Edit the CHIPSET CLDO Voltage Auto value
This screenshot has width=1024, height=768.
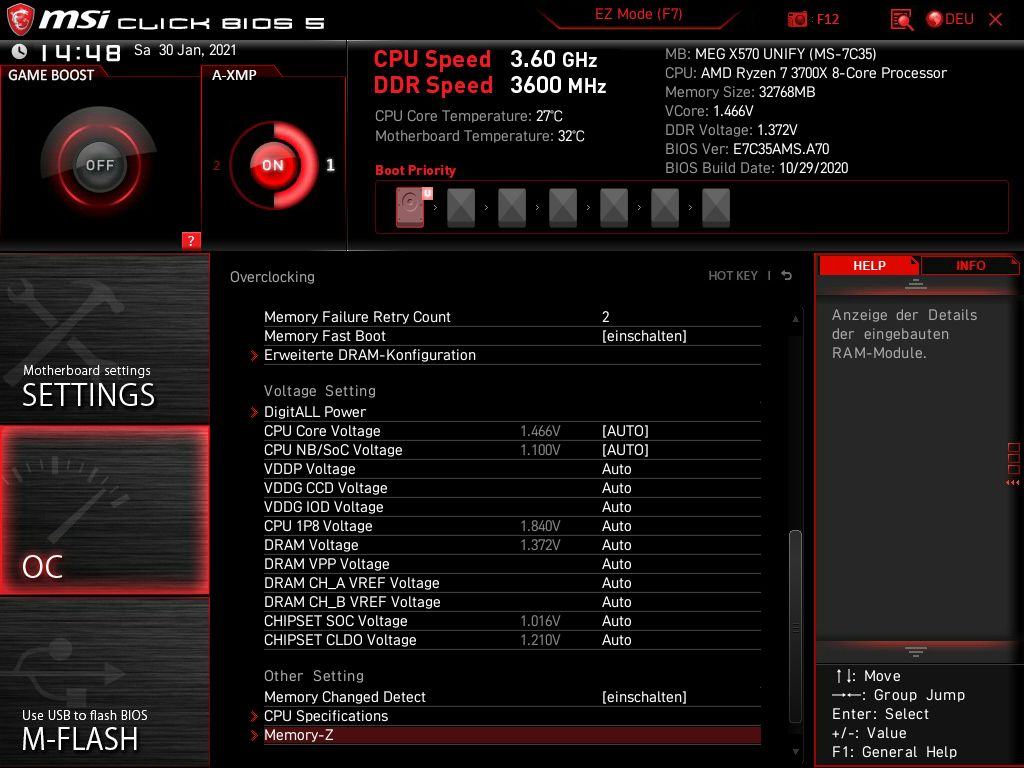616,639
